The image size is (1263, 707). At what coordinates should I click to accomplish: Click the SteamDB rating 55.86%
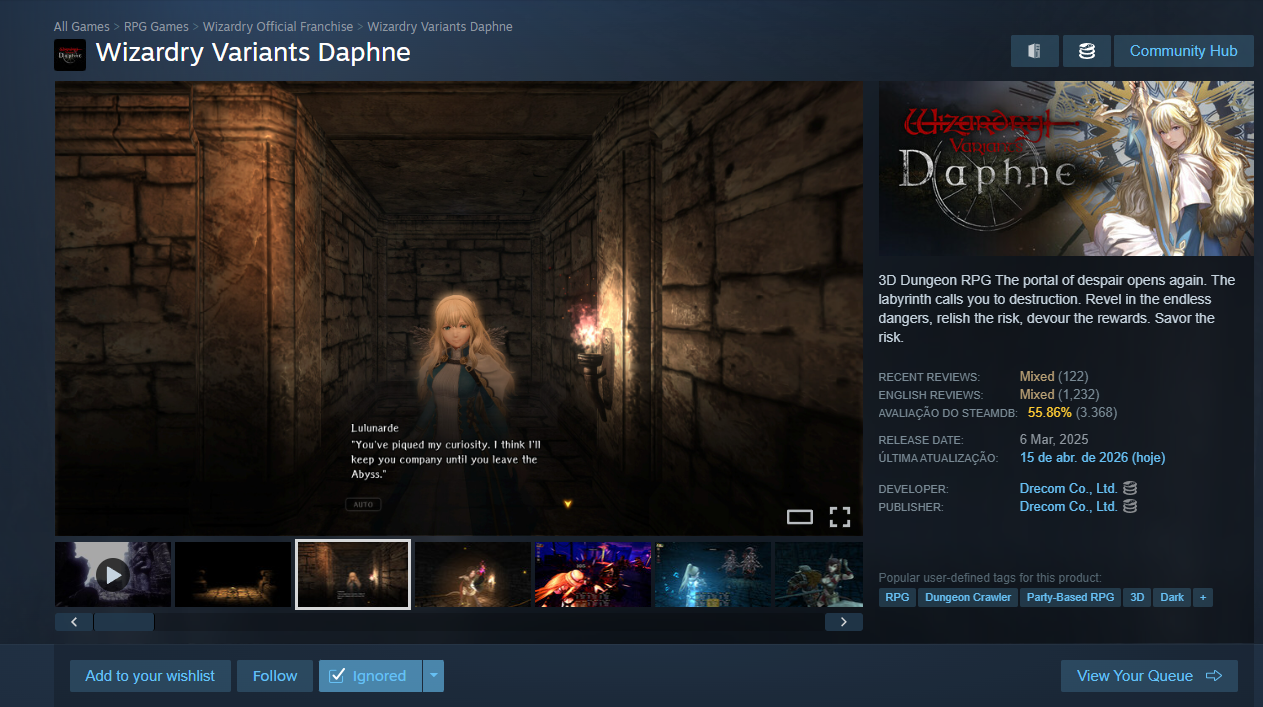pos(1050,412)
